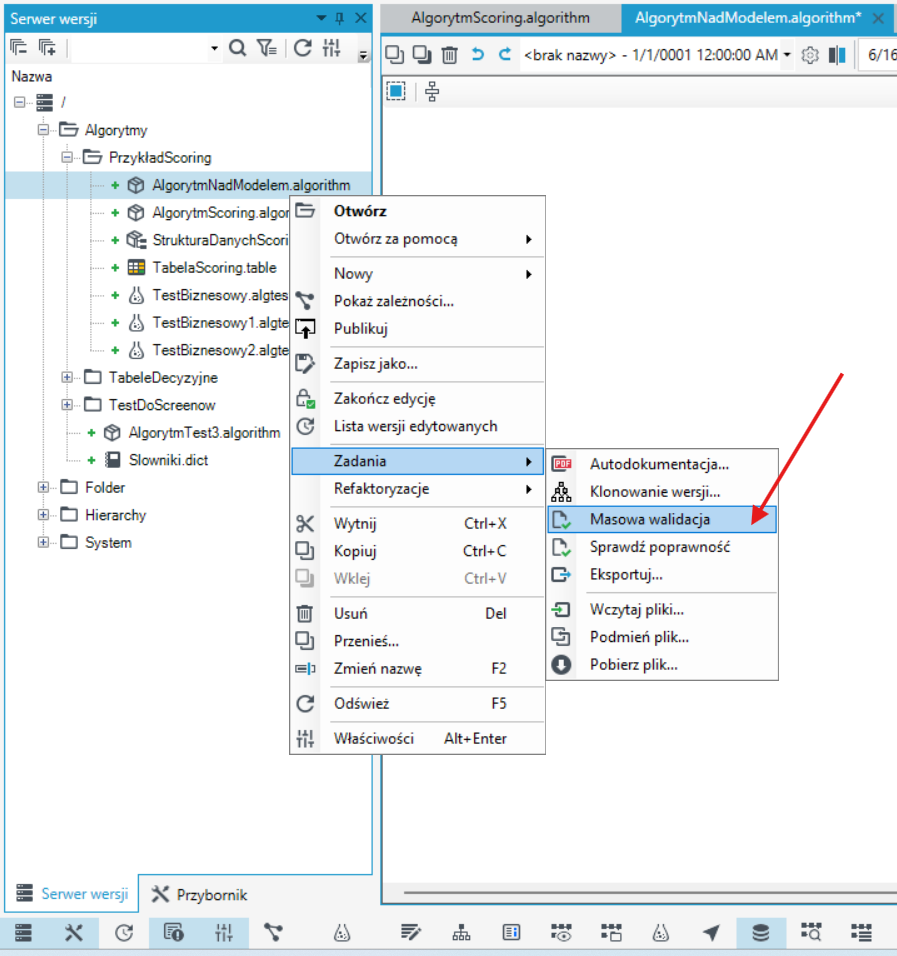
Task: Open the gear settings icon in editor toolbar
Action: coord(810,55)
